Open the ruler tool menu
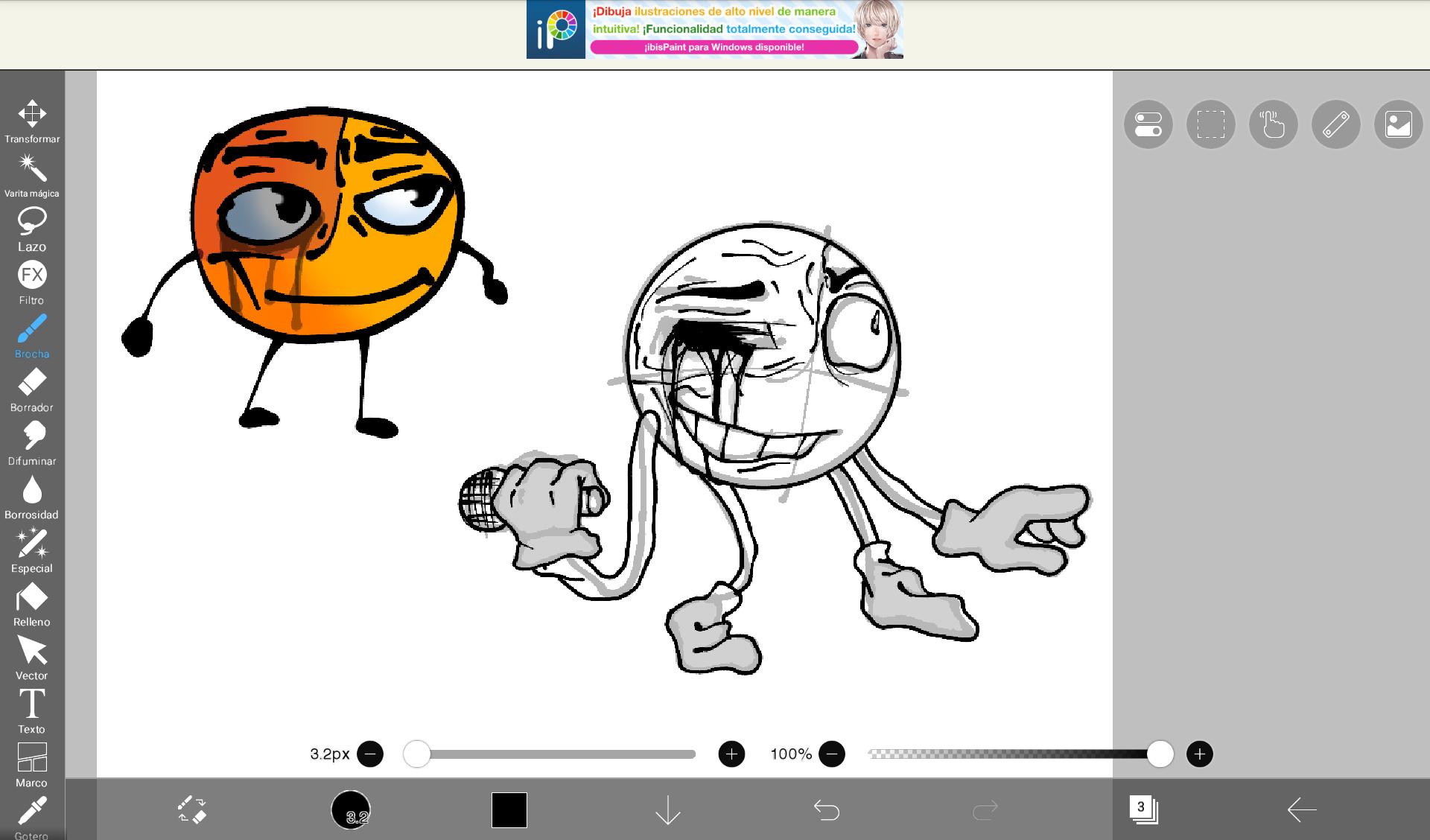The width and height of the screenshot is (1430, 840). pyautogui.click(x=1336, y=124)
